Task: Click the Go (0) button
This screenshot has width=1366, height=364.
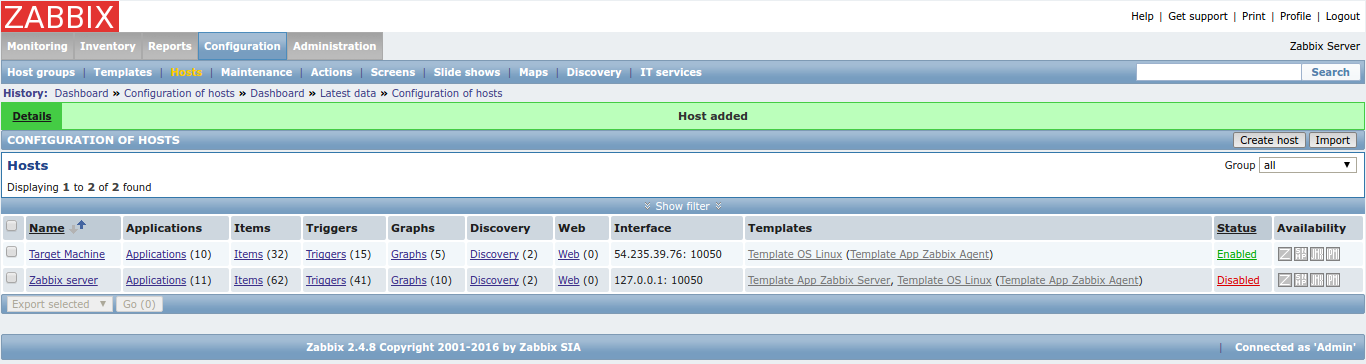Action: point(139,304)
